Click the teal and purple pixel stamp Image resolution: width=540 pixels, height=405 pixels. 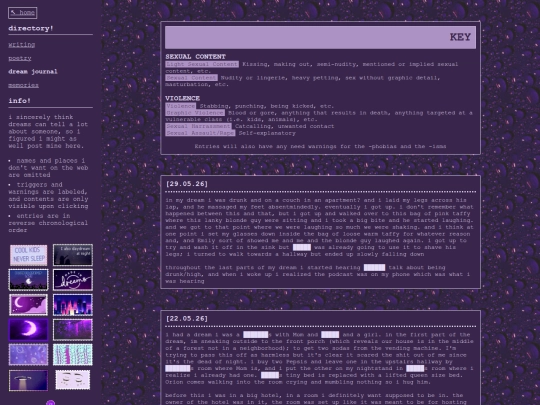(x=73, y=354)
